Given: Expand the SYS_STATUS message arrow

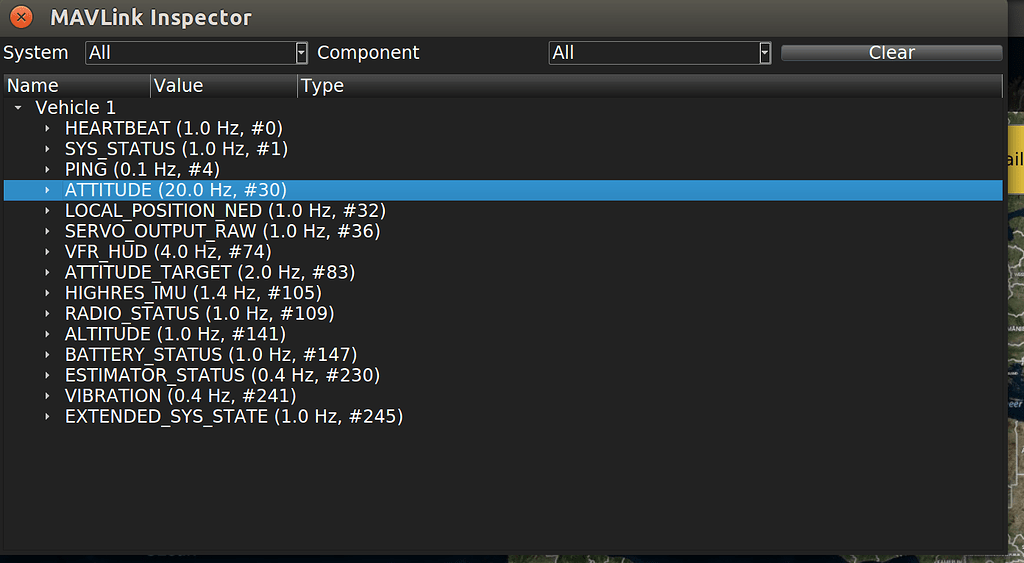Looking at the screenshot, I should pyautogui.click(x=47, y=149).
